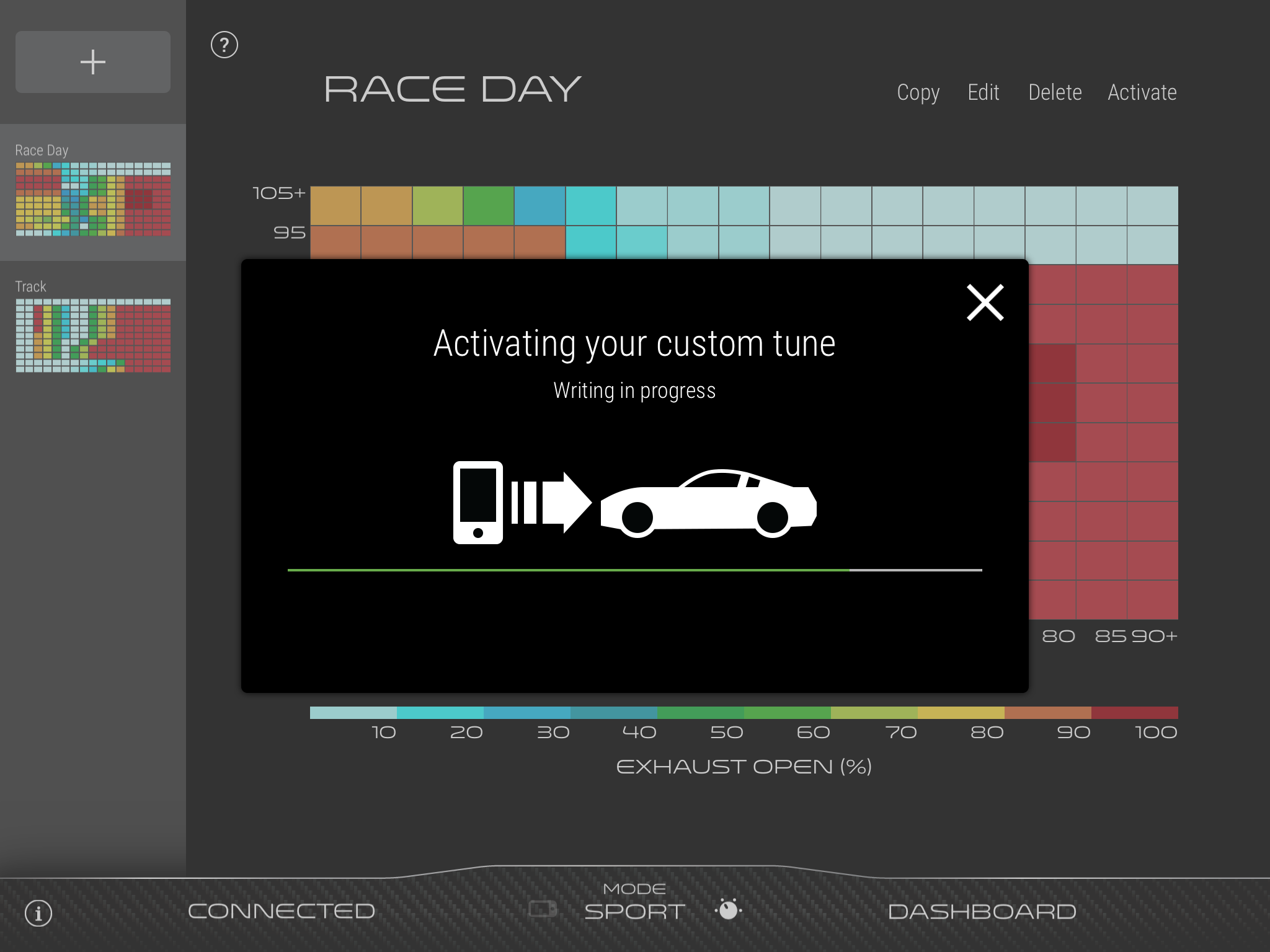Viewport: 1270px width, 952px height.
Task: Click the dark red swatch in exhaust legend
Action: pos(1134,713)
